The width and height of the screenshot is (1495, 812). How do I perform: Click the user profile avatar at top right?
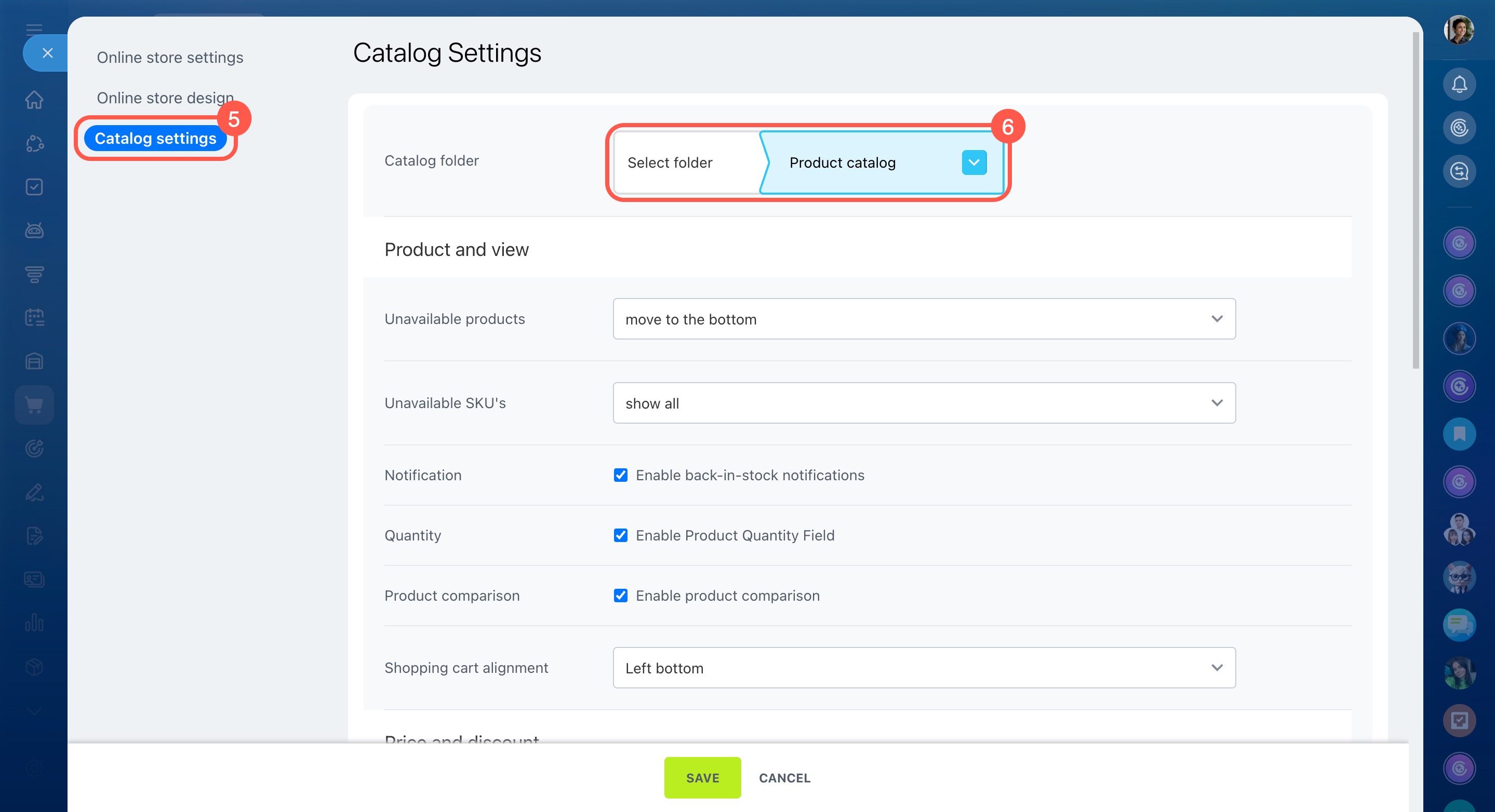click(1459, 30)
